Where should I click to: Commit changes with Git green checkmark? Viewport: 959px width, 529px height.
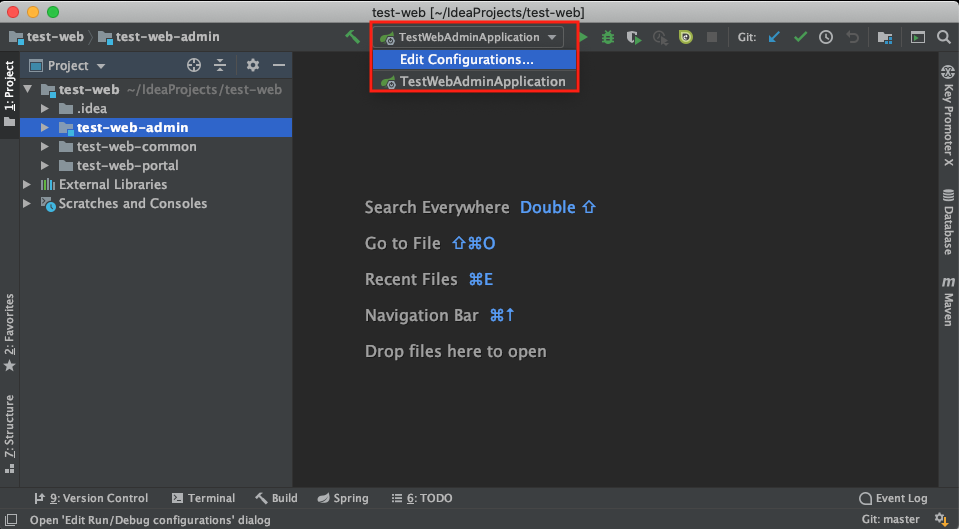click(x=800, y=37)
